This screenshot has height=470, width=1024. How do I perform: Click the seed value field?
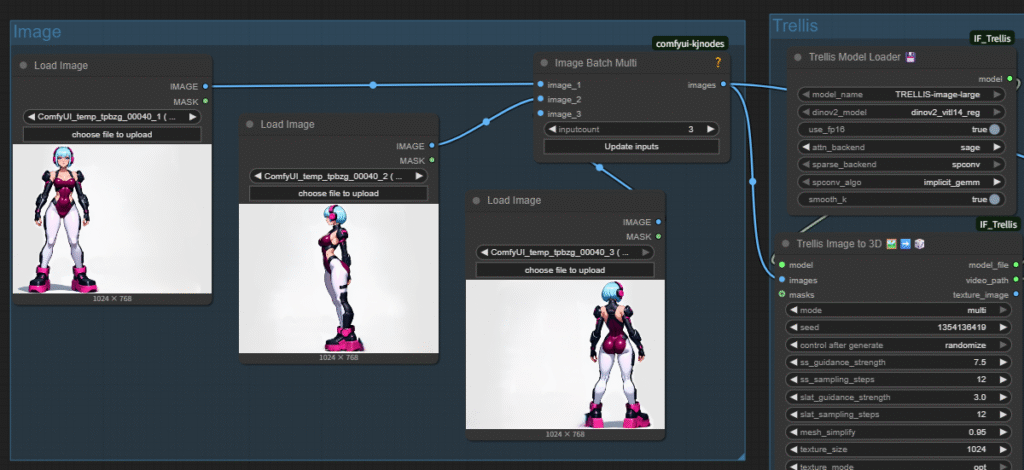[x=898, y=327]
